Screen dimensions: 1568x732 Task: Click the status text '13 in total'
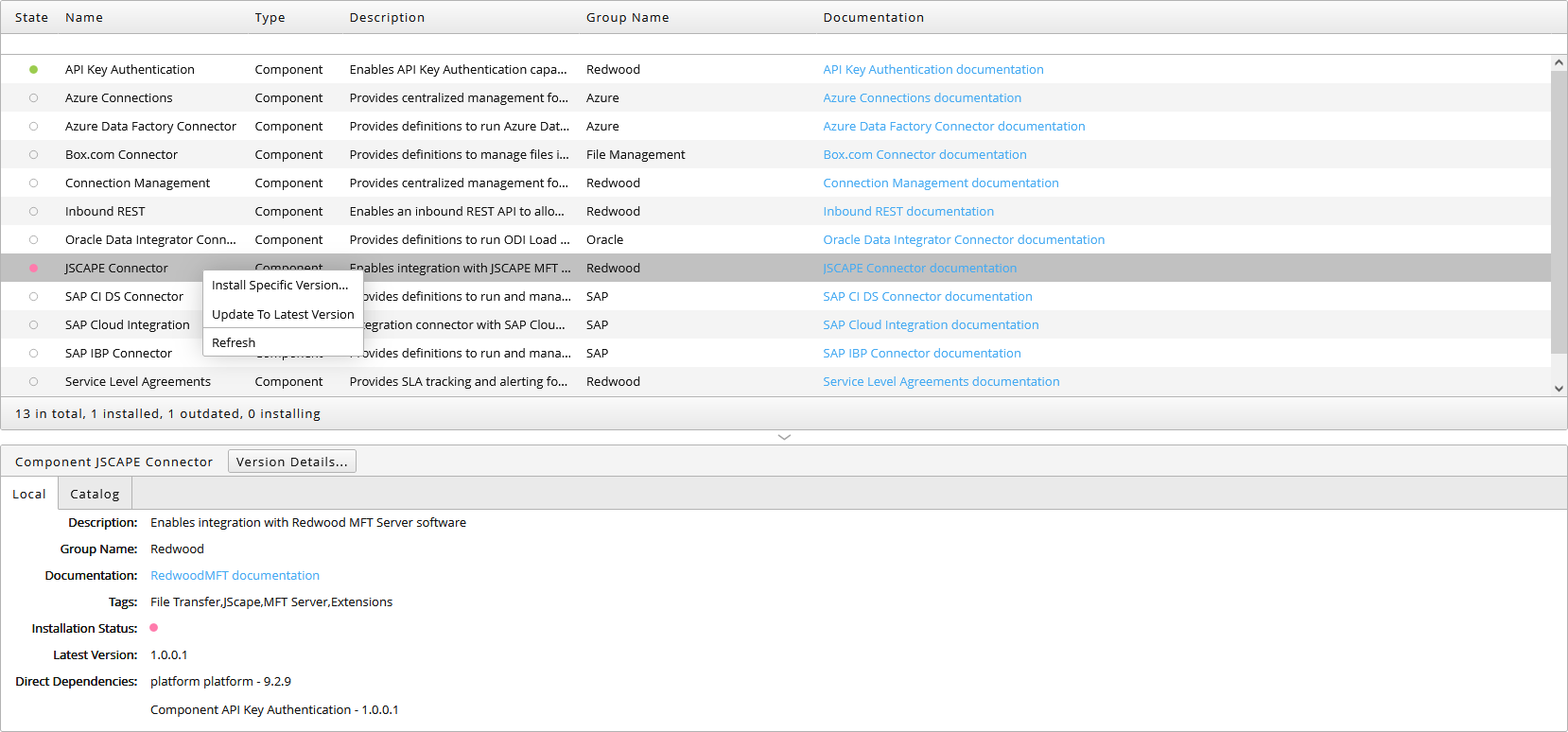pyautogui.click(x=49, y=413)
